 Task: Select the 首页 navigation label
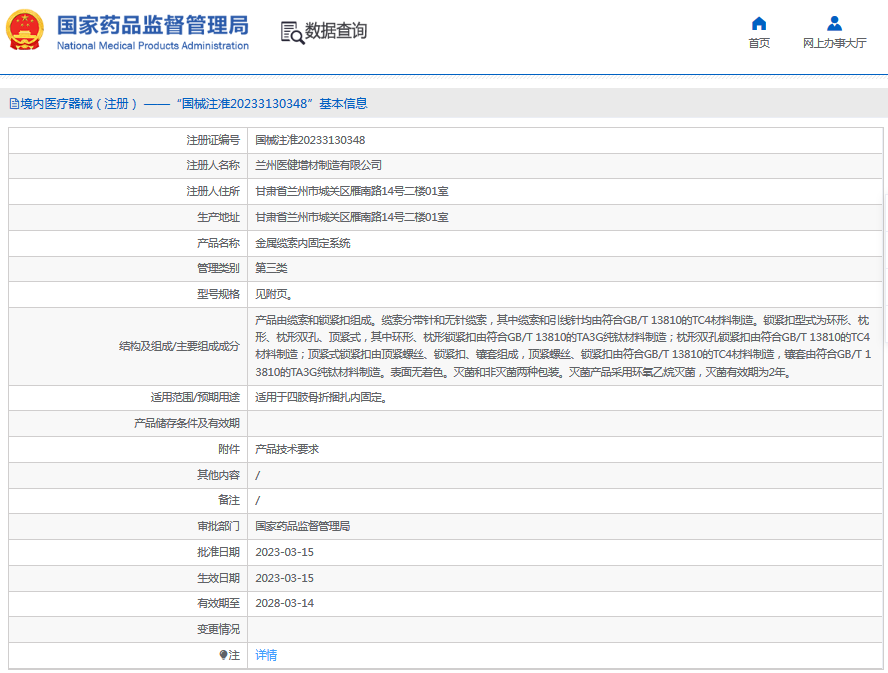pos(759,42)
